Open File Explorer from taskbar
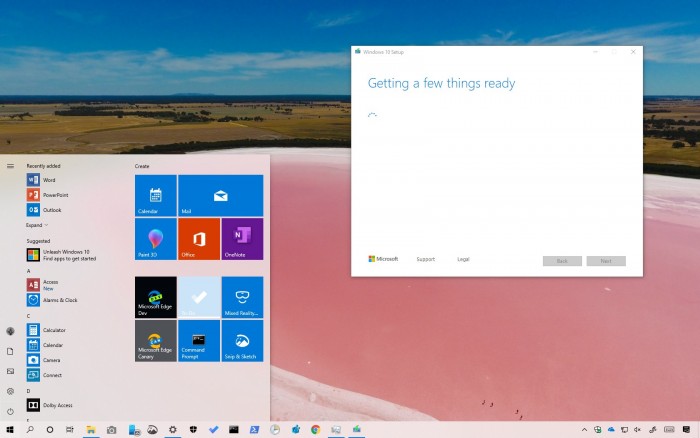Image resolution: width=700 pixels, height=438 pixels. [91, 430]
